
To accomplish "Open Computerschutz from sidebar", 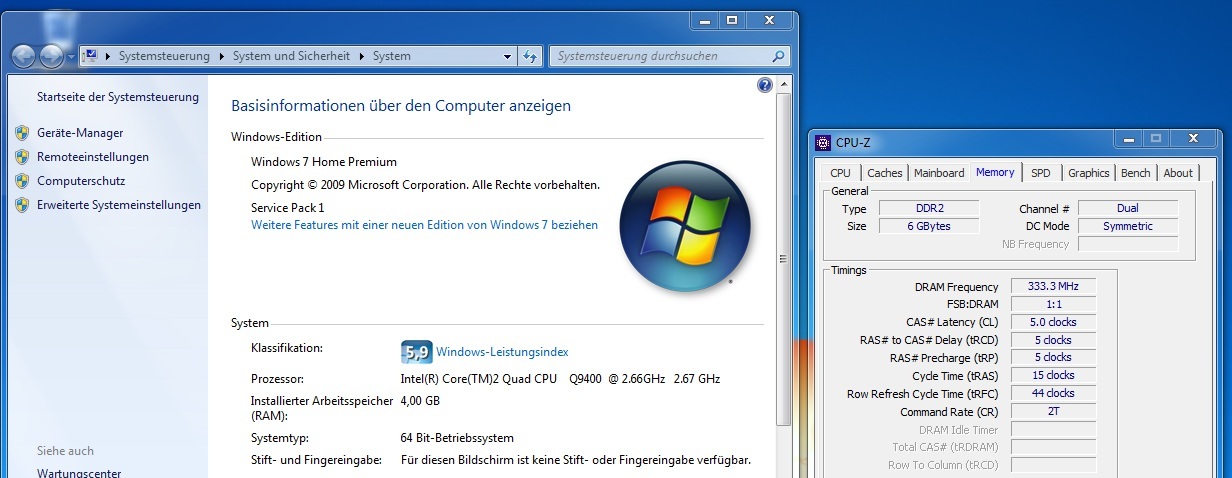I will click(80, 181).
